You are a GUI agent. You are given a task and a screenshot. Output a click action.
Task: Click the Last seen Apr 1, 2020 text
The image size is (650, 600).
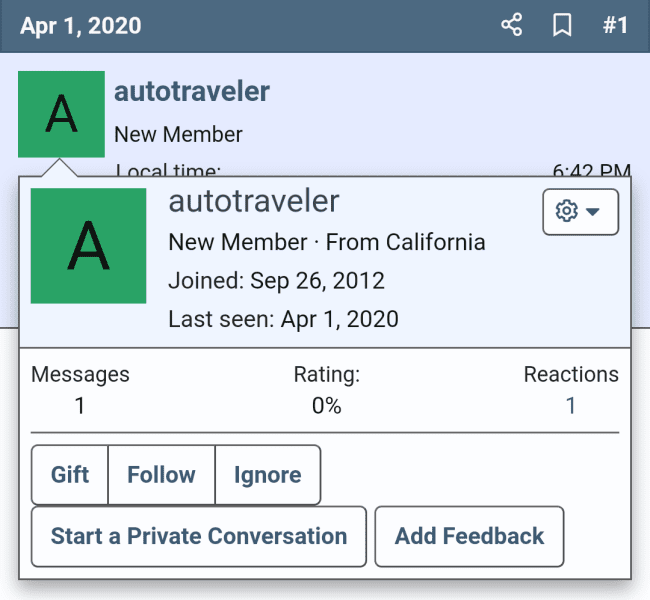(x=283, y=320)
